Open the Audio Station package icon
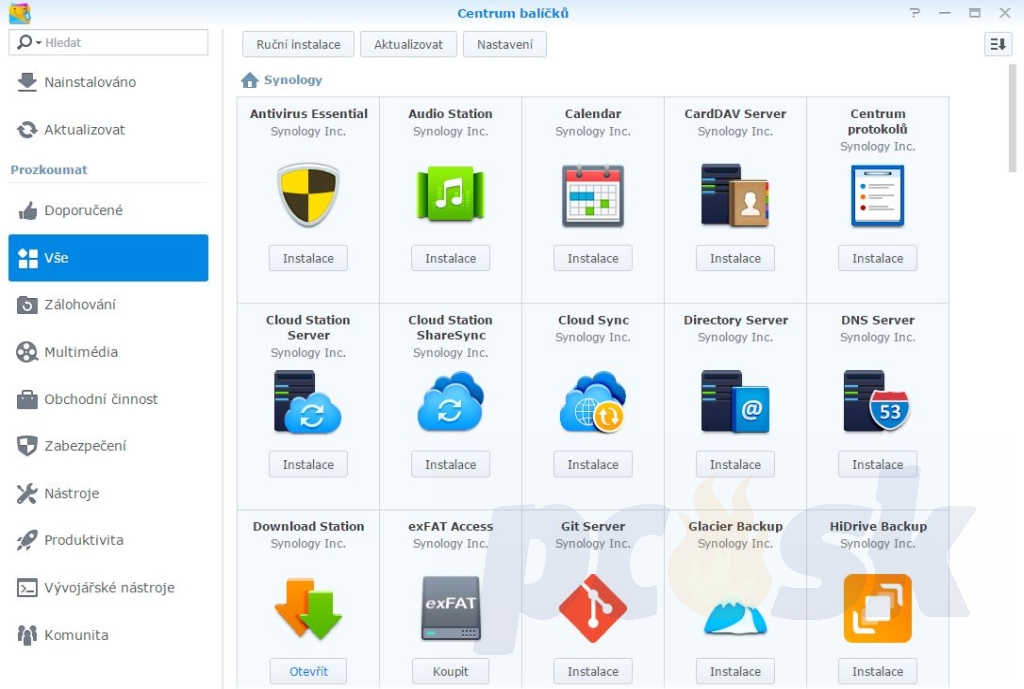This screenshot has width=1024, height=689. [450, 195]
